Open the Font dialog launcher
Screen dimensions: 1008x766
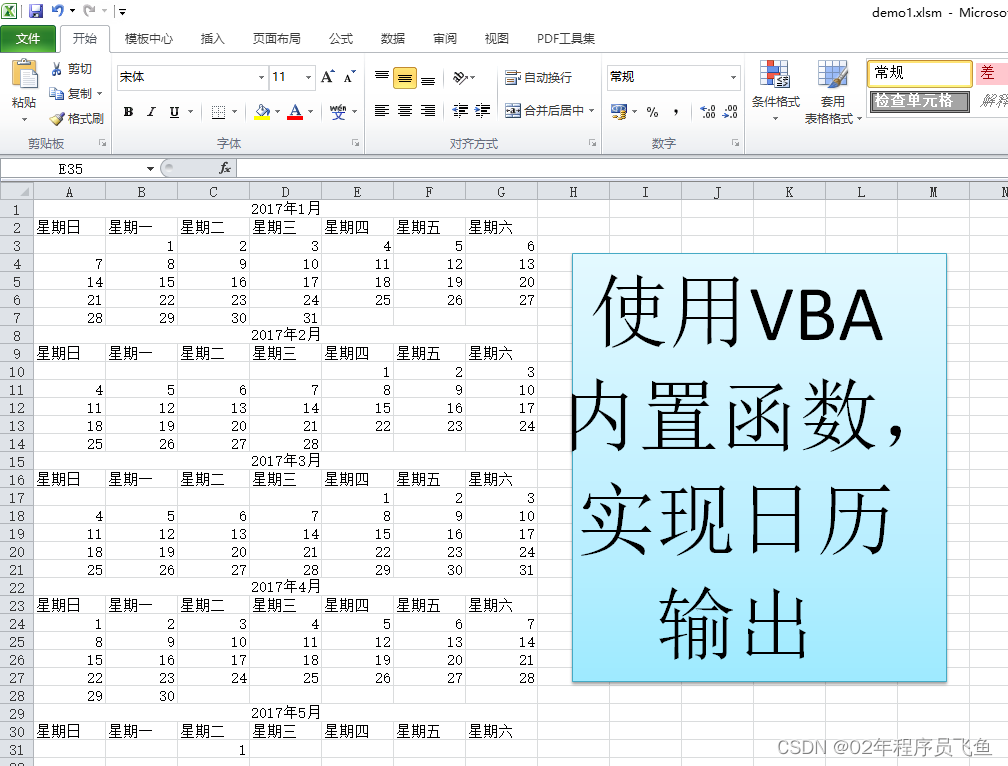(356, 143)
